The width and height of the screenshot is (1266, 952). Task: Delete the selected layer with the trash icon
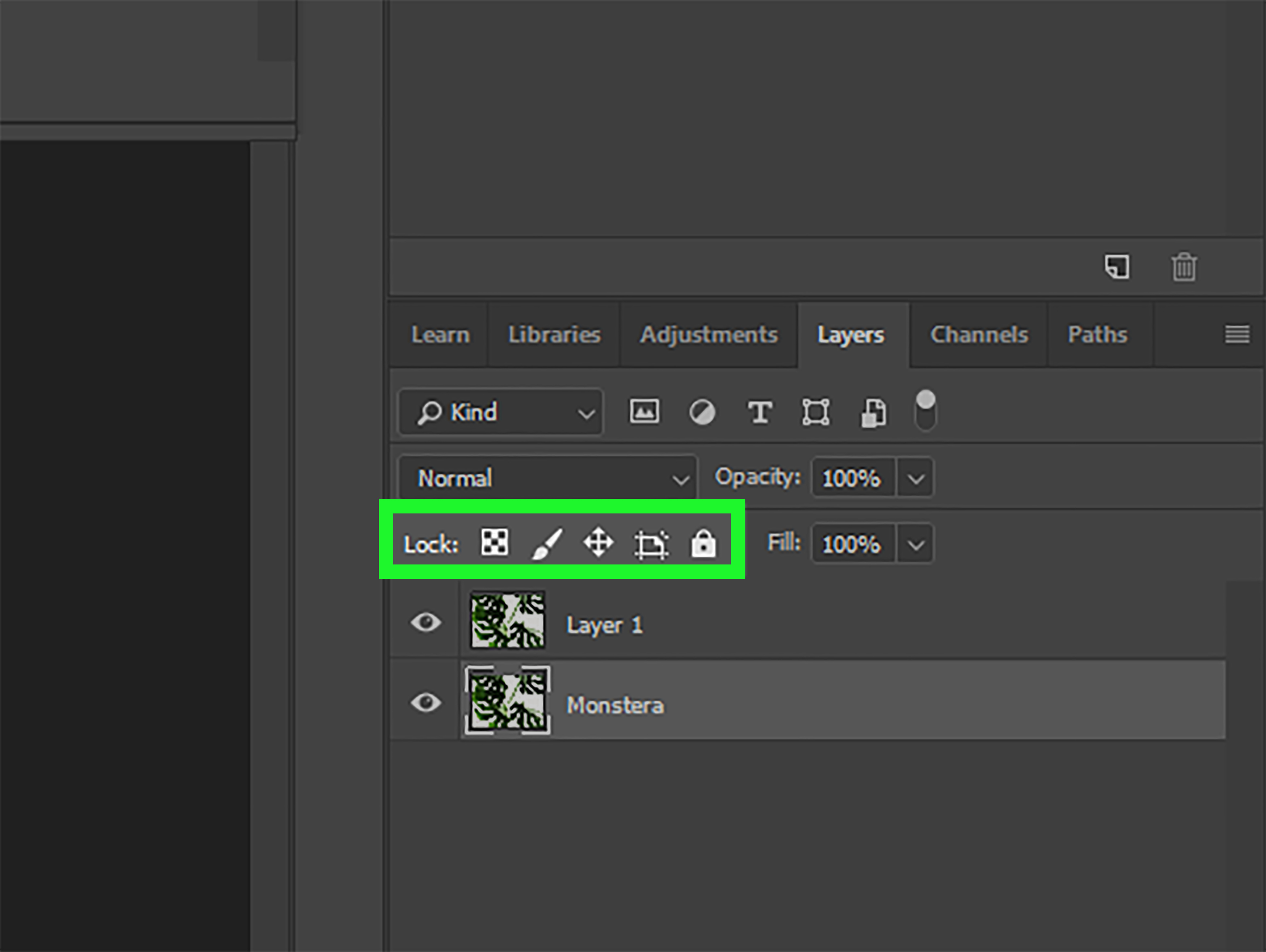1184,267
